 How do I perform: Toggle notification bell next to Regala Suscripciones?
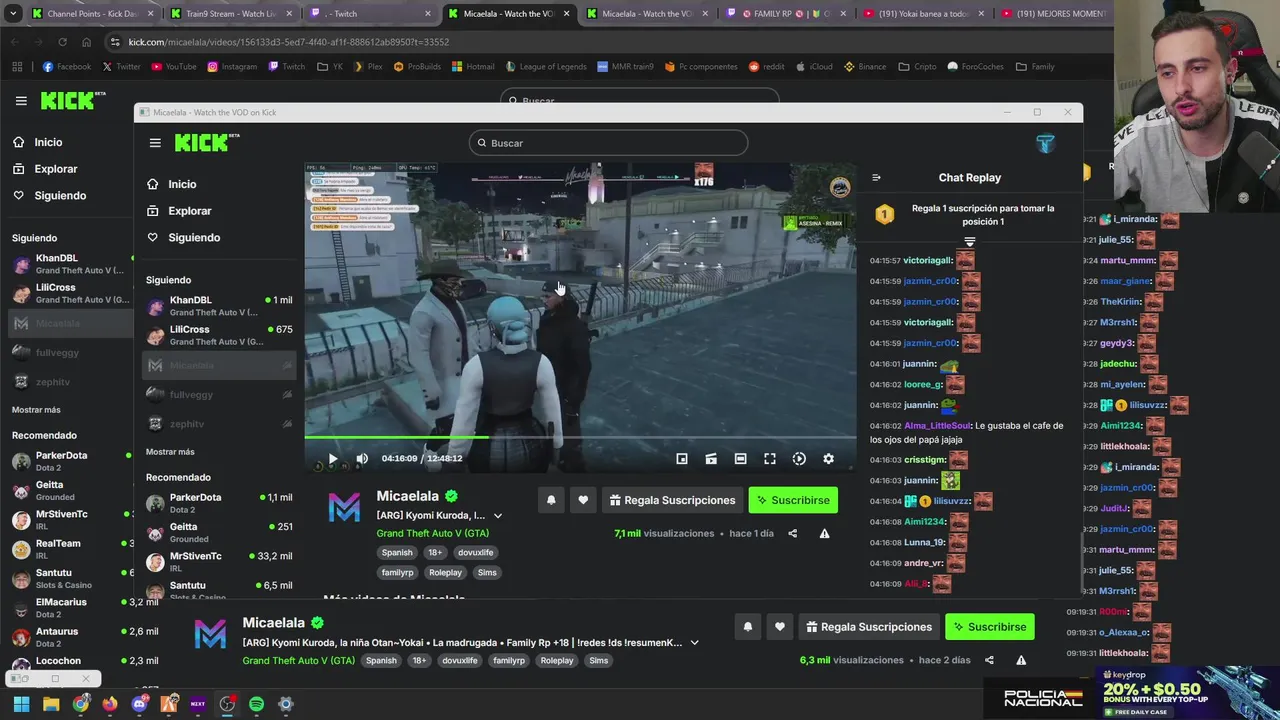coord(551,500)
